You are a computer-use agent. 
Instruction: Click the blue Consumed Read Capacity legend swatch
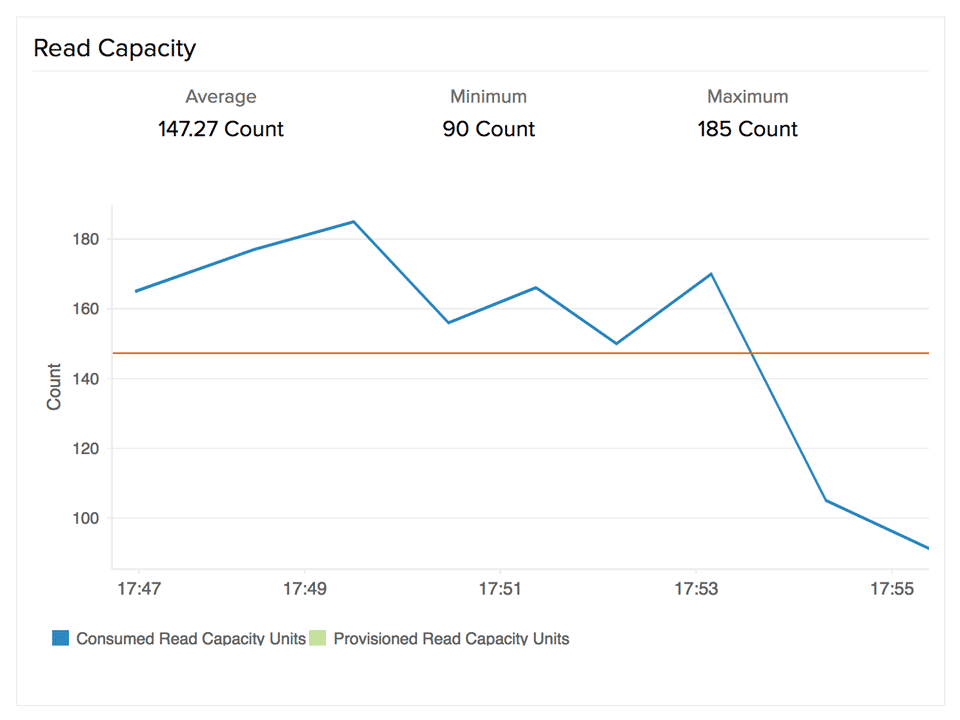61,638
